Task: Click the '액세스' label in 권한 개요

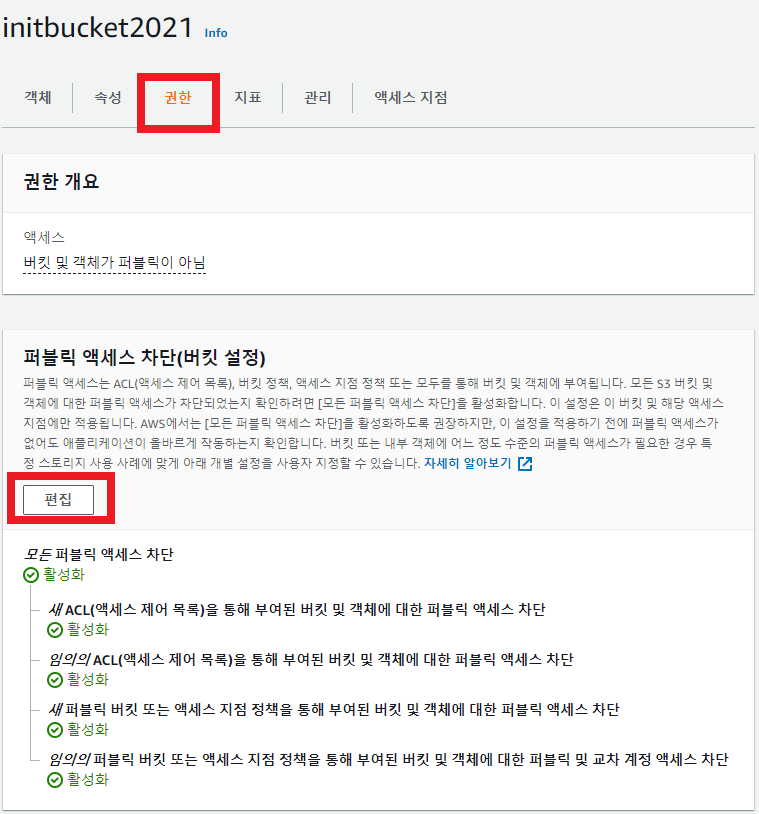Action: point(44,237)
